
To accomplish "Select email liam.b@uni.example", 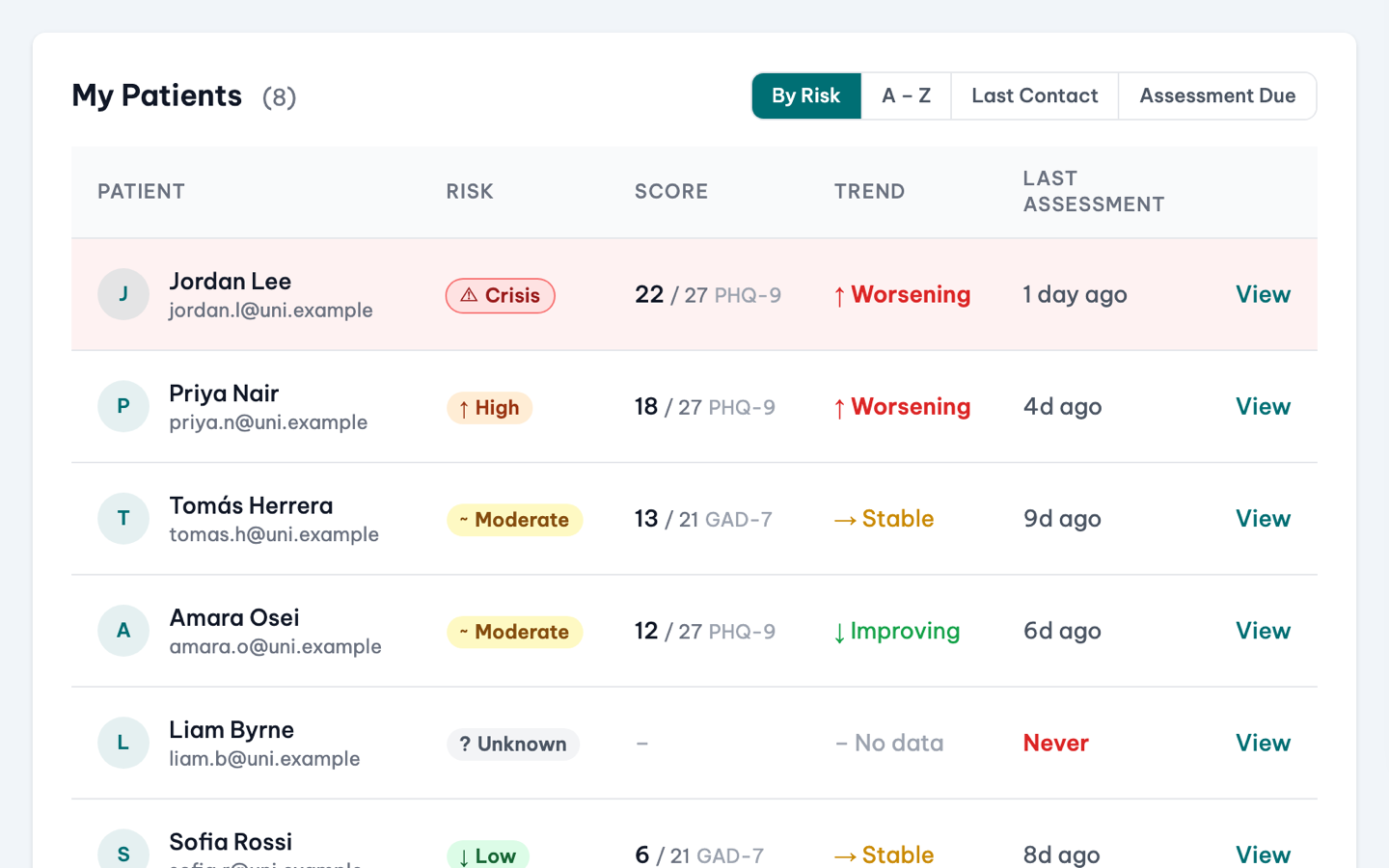I will click(264, 758).
